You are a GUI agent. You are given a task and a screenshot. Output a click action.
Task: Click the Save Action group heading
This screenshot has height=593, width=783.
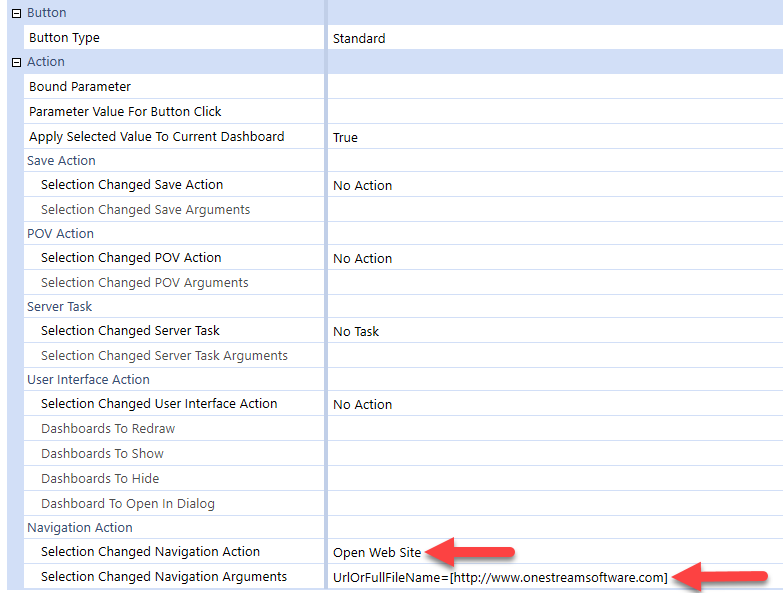pos(61,161)
